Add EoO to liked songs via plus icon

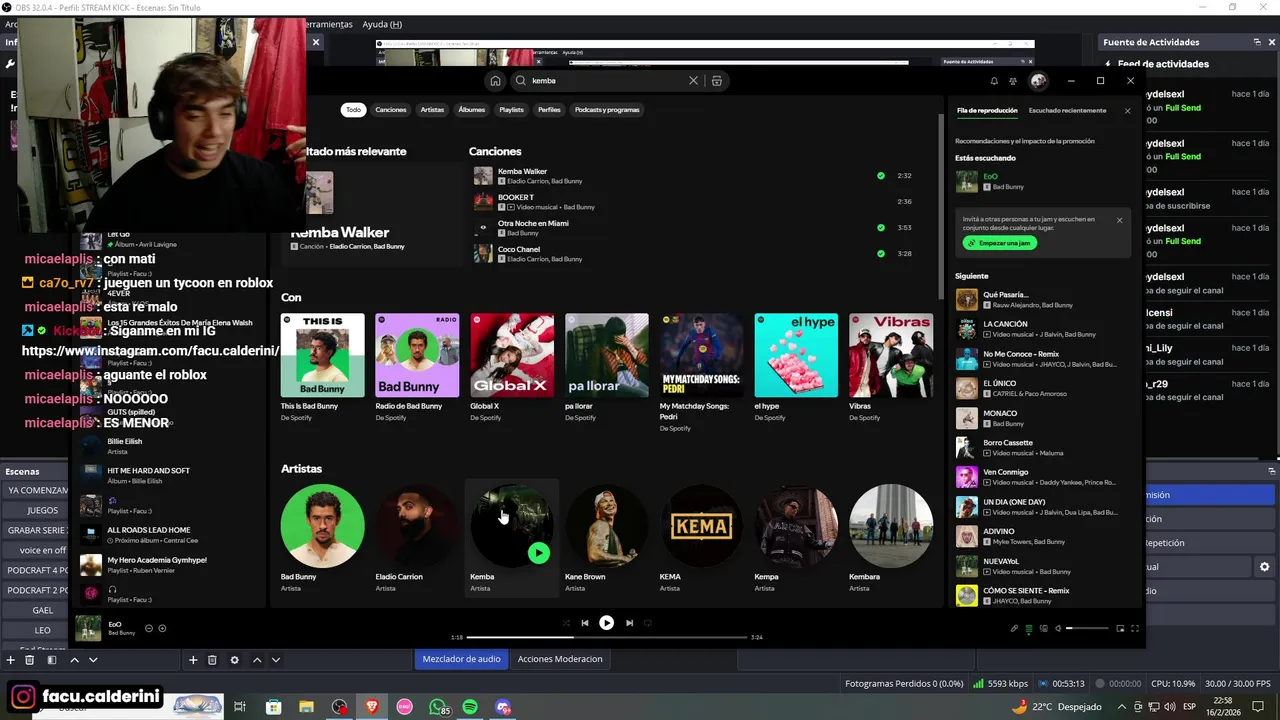162,629
